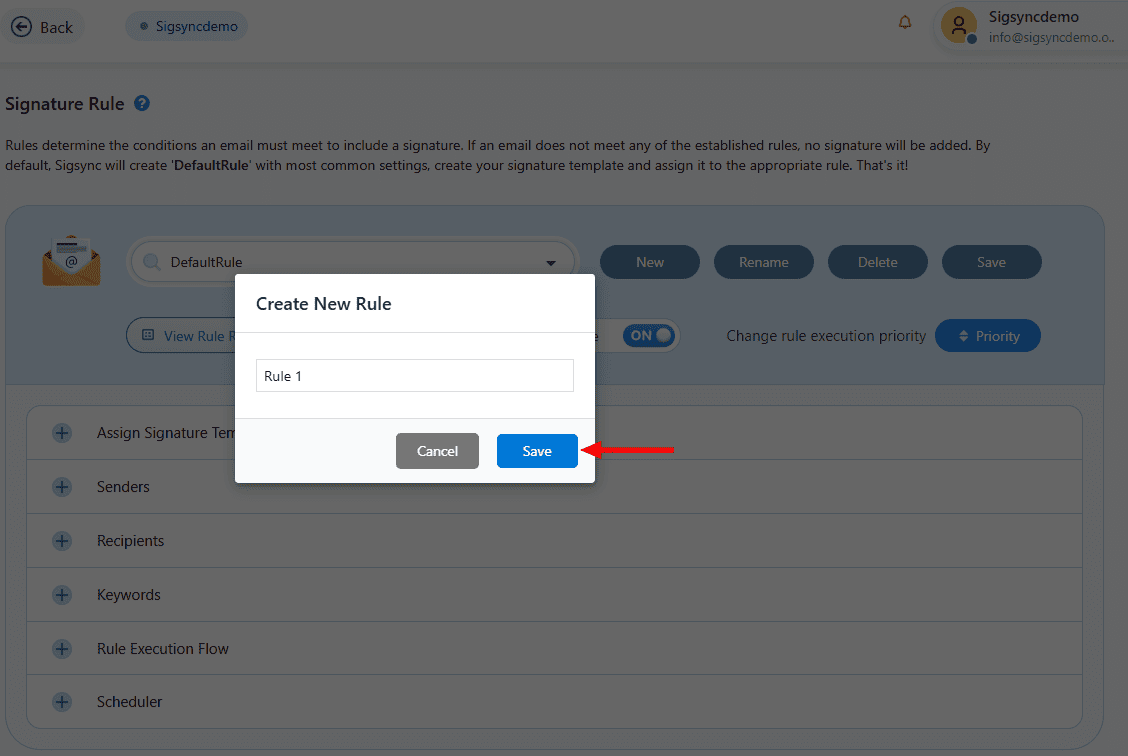
Task: Save the new rule in dialog
Action: (537, 451)
